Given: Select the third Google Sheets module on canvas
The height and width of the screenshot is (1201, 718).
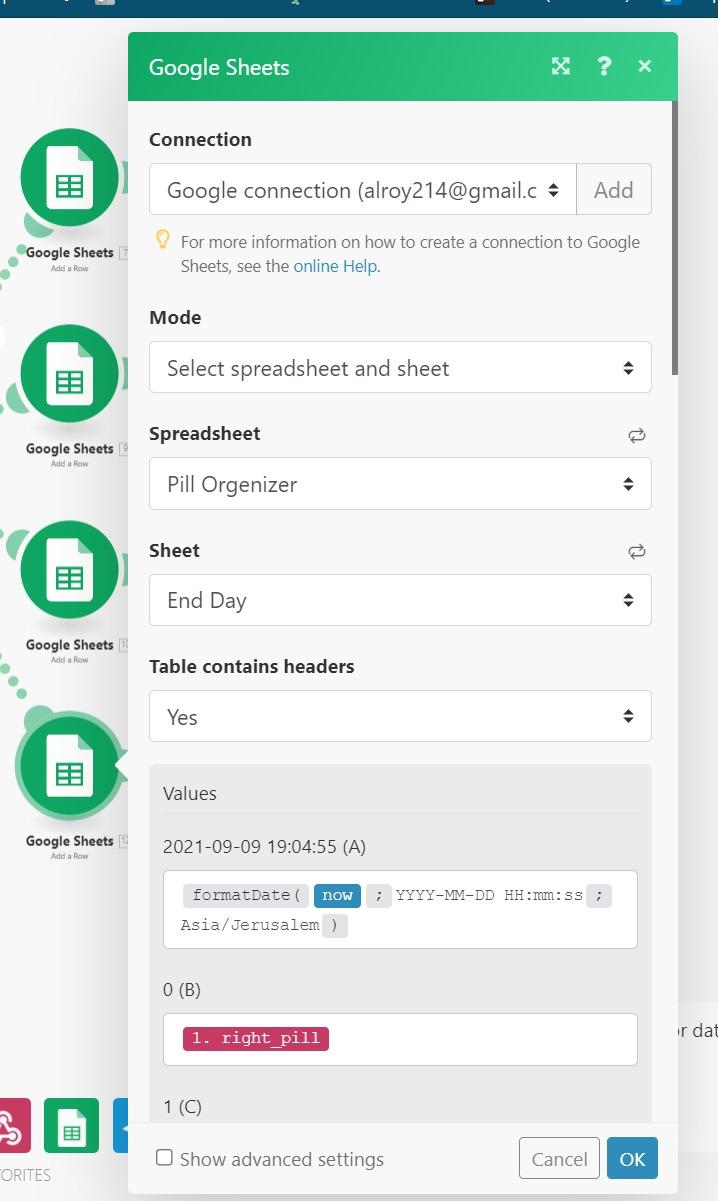Looking at the screenshot, I should (x=70, y=569).
